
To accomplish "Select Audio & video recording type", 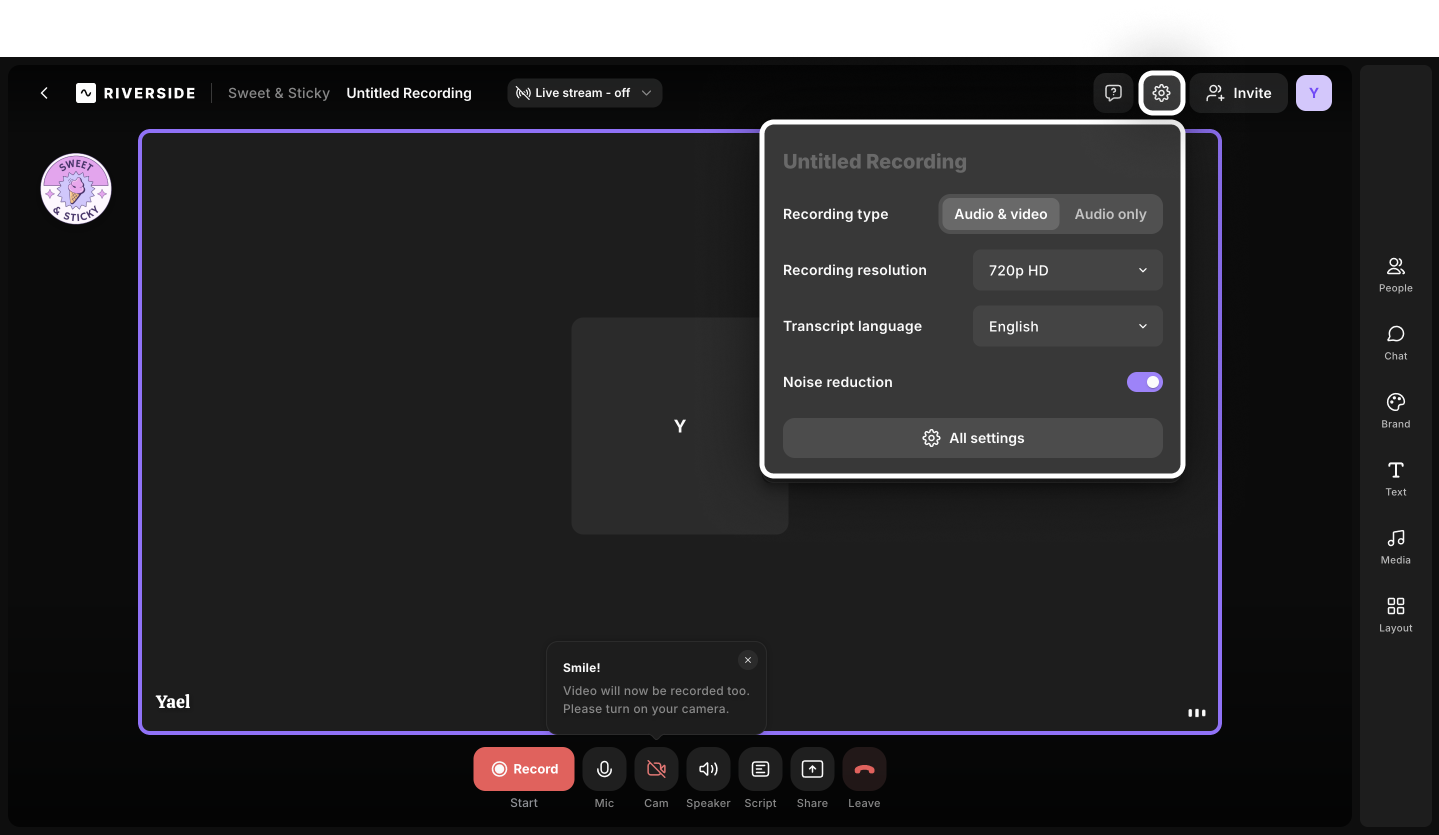I will pos(1000,214).
